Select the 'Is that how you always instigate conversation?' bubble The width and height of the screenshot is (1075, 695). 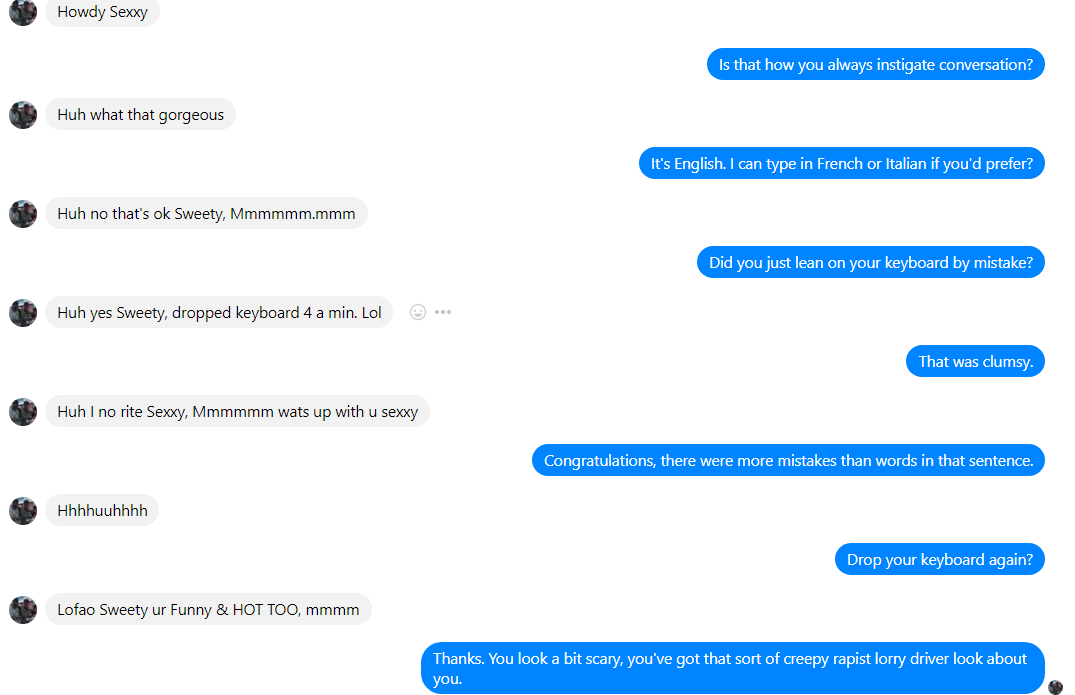click(x=875, y=64)
